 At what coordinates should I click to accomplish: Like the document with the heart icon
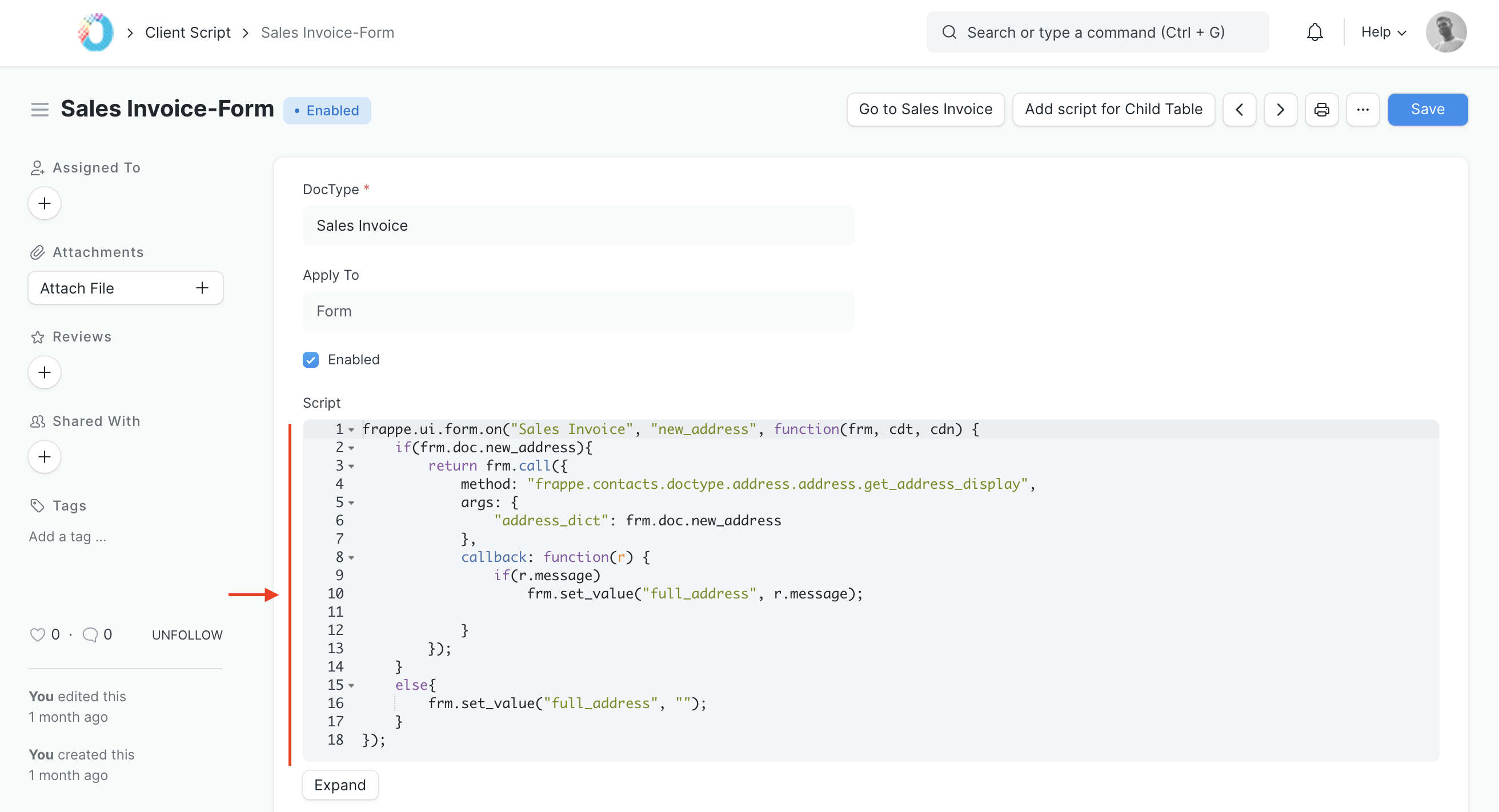coord(37,634)
